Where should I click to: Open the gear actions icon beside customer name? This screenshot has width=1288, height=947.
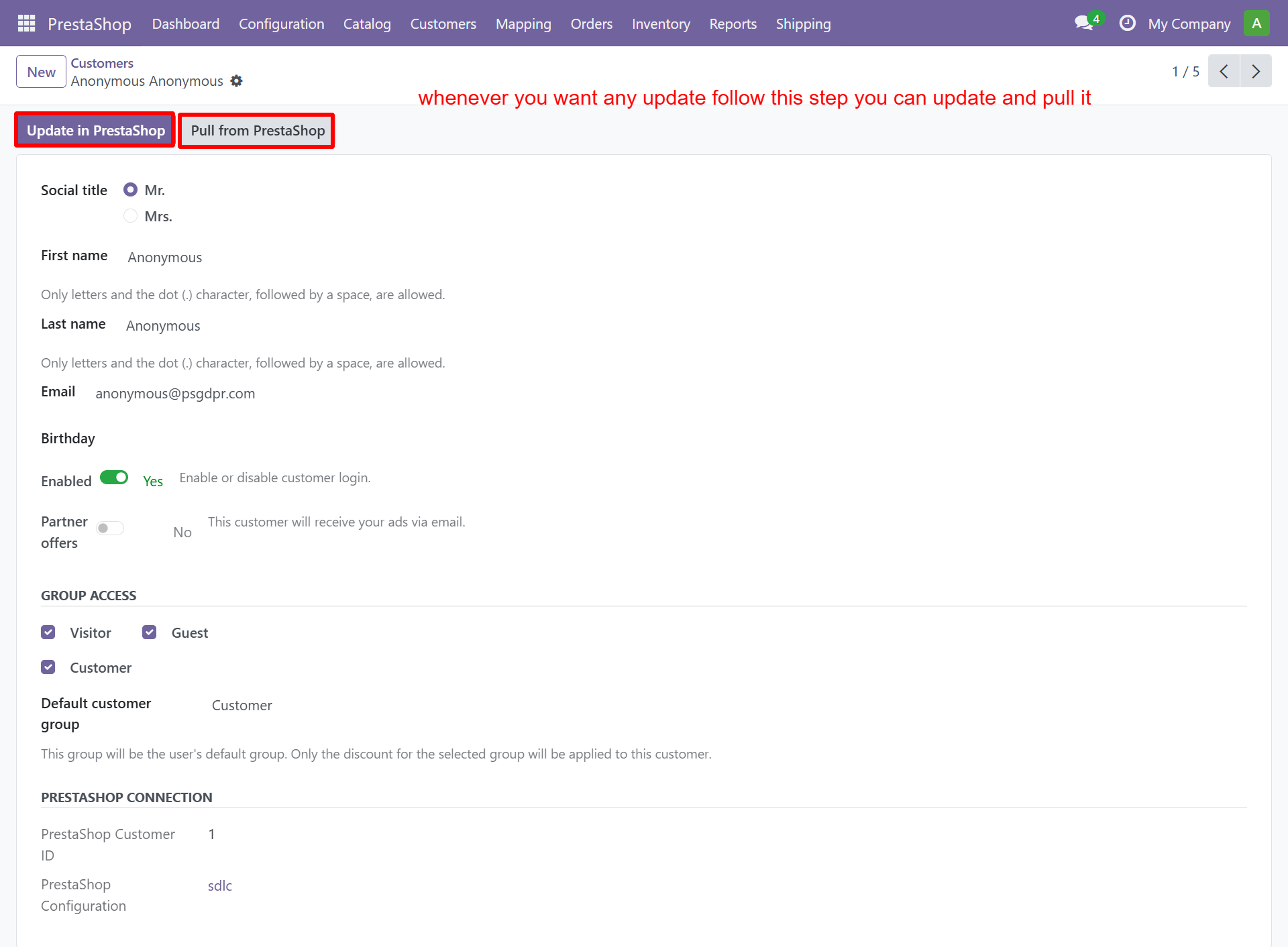point(236,81)
